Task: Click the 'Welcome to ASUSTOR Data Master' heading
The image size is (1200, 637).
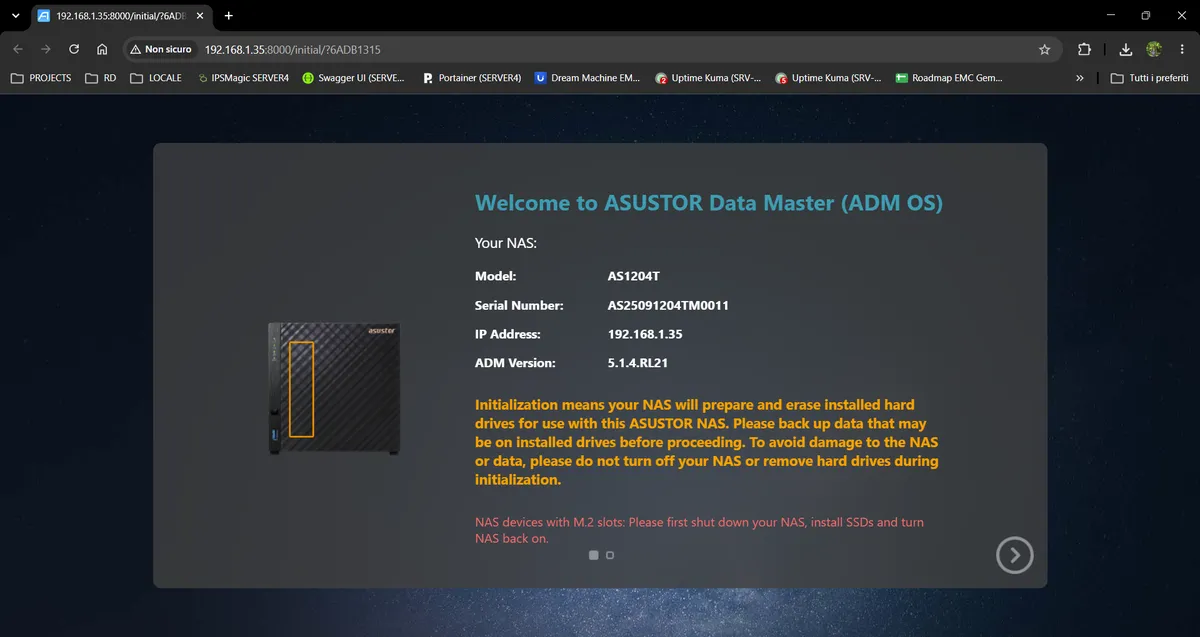Action: pyautogui.click(x=709, y=203)
